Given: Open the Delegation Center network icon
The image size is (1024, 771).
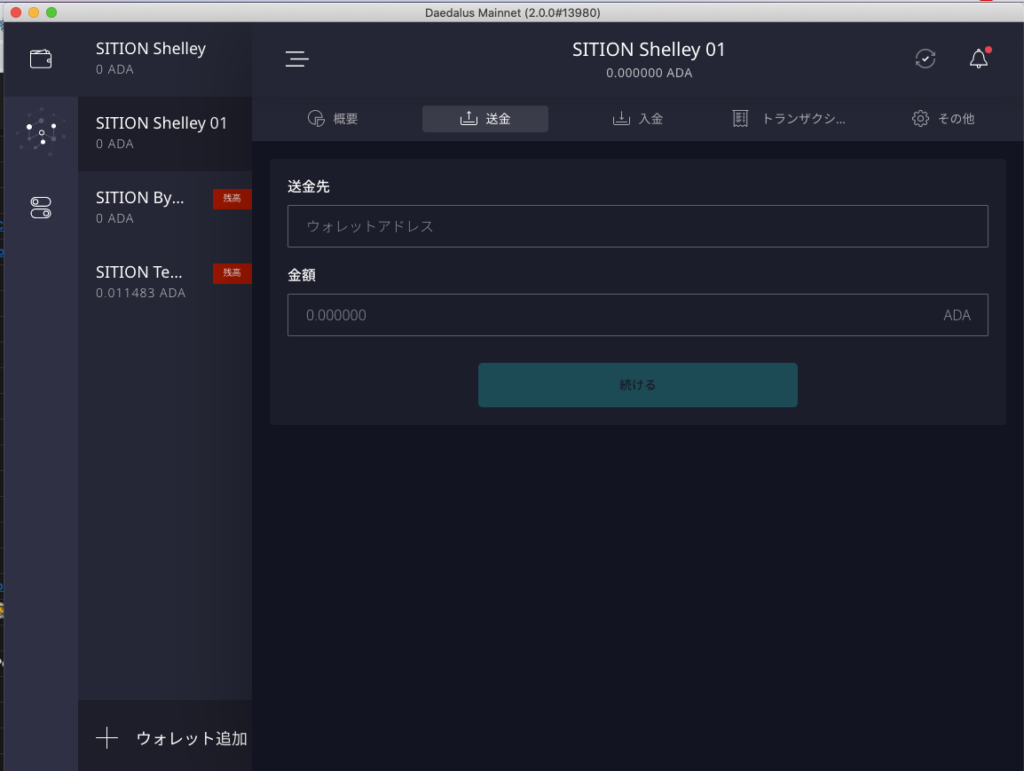Looking at the screenshot, I should (x=40, y=133).
